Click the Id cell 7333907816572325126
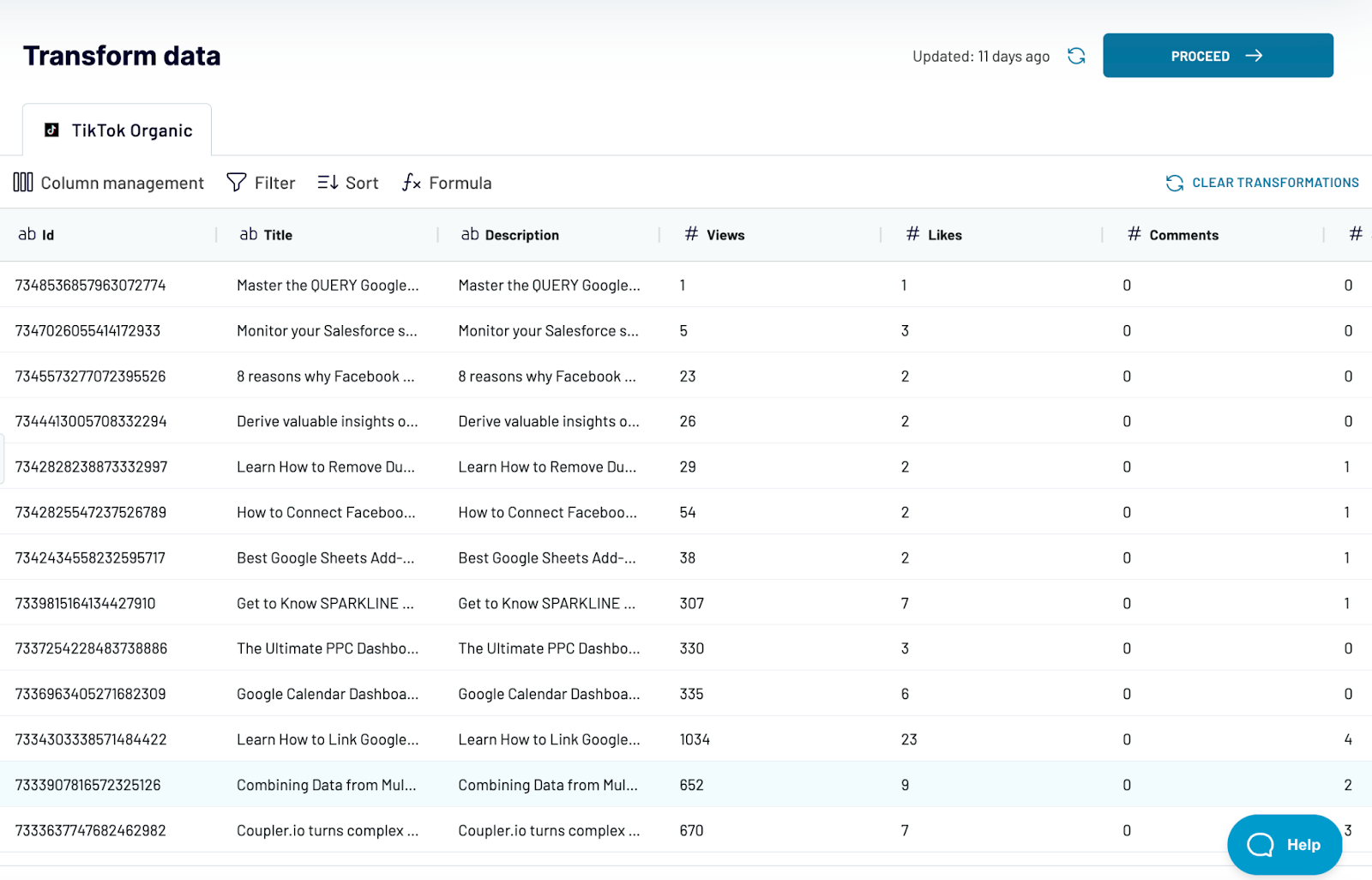 tap(87, 785)
